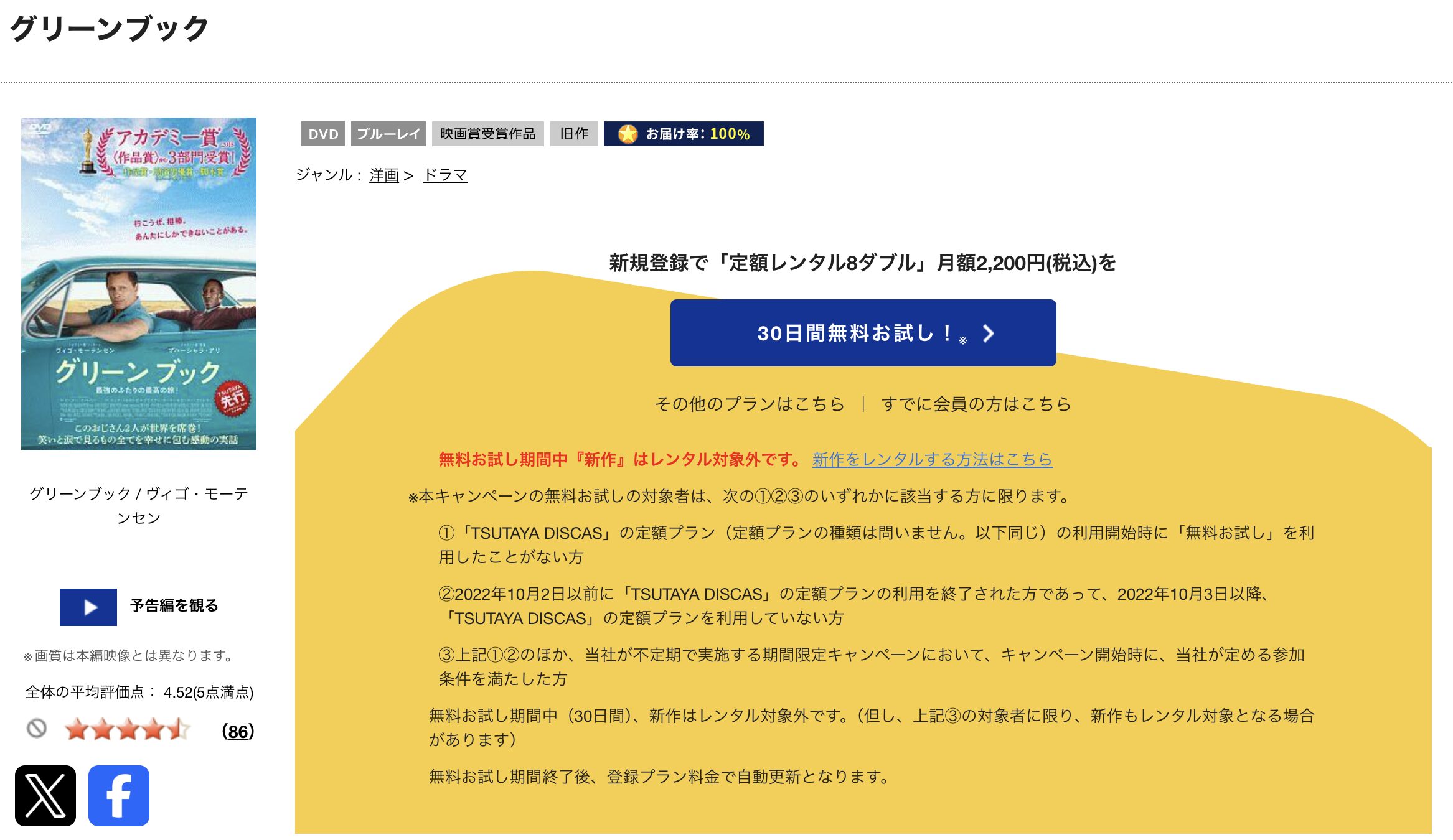Click the グリーンブック page title
The image size is (1453, 840).
coord(110,29)
